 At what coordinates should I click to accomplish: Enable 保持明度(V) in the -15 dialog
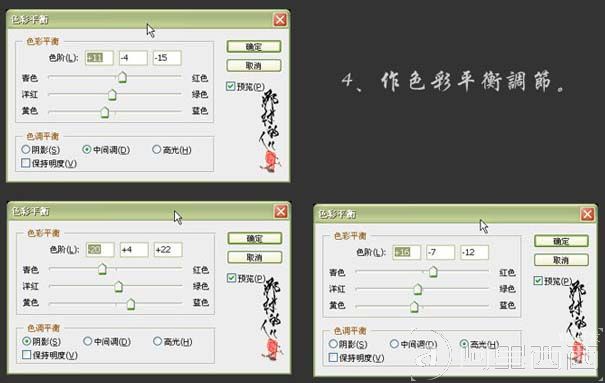click(25, 163)
